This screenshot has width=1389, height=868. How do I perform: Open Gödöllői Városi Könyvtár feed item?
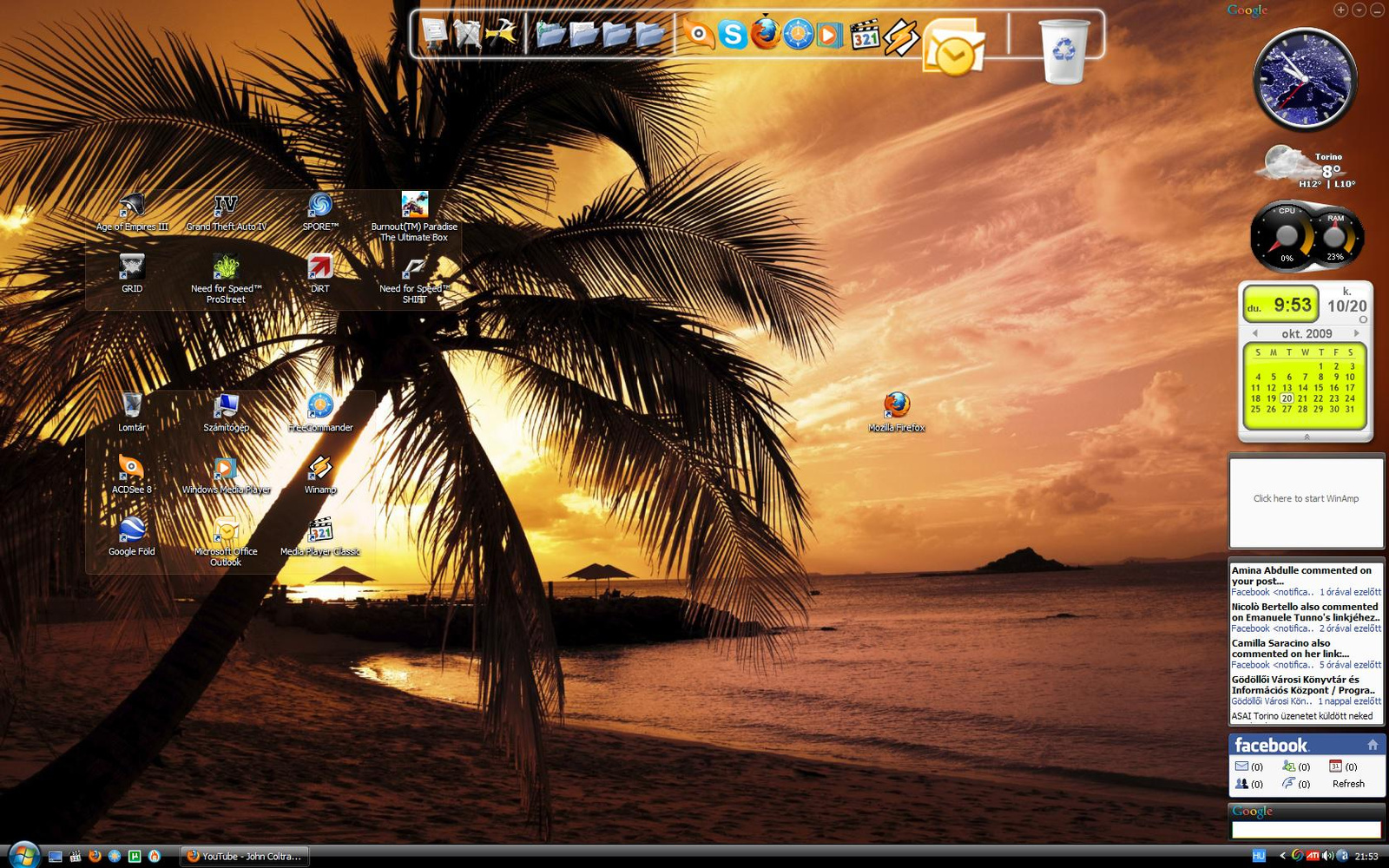(x=1306, y=690)
